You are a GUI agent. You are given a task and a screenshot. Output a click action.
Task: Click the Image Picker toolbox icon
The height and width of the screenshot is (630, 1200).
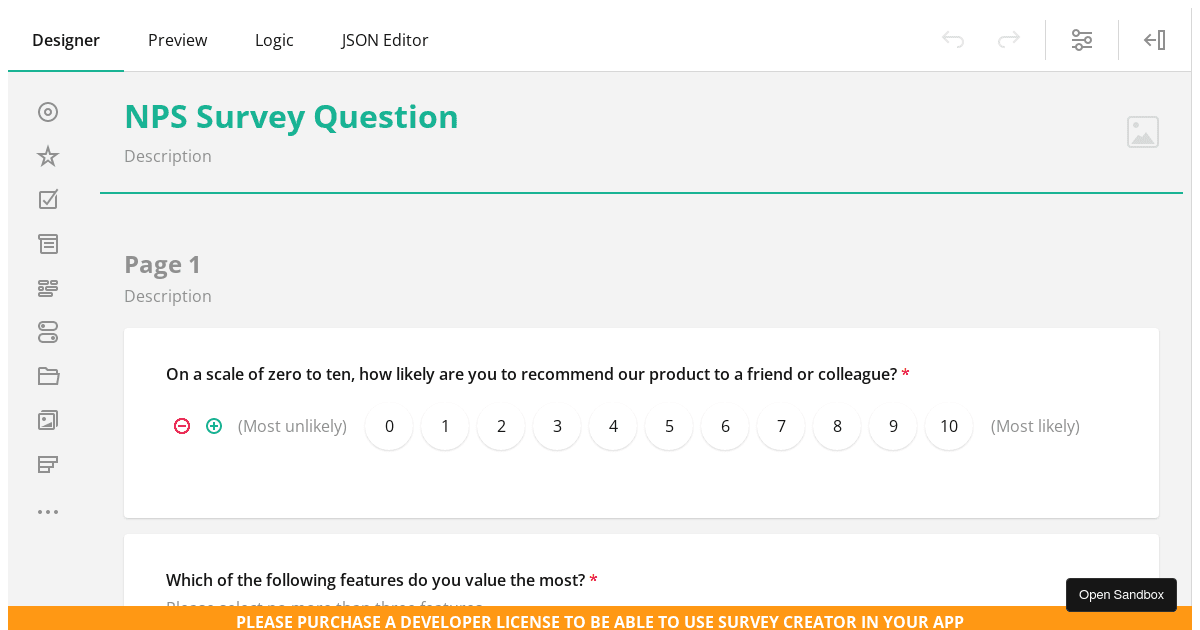[x=48, y=420]
